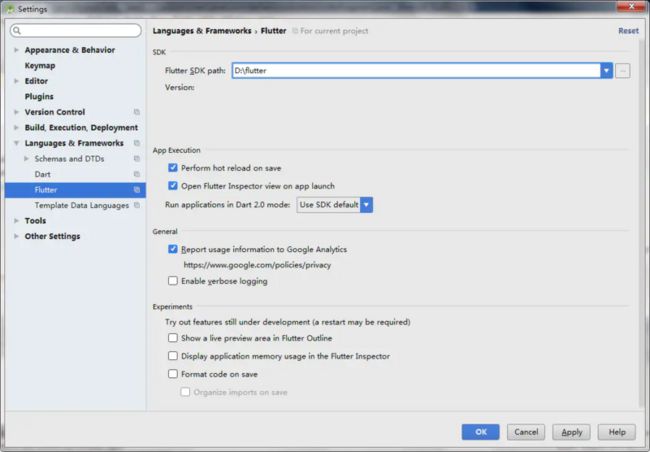This screenshot has width=650, height=452.
Task: Click the project-level icon beside Version Control
Action: [x=137, y=112]
